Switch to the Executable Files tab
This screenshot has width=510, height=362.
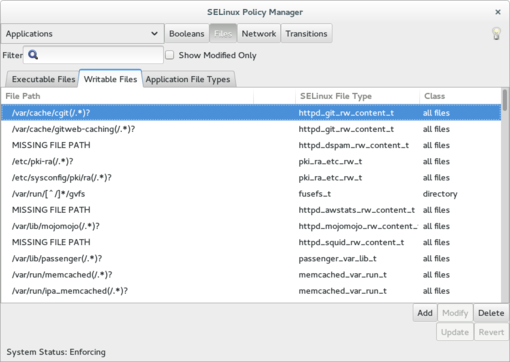(x=43, y=79)
